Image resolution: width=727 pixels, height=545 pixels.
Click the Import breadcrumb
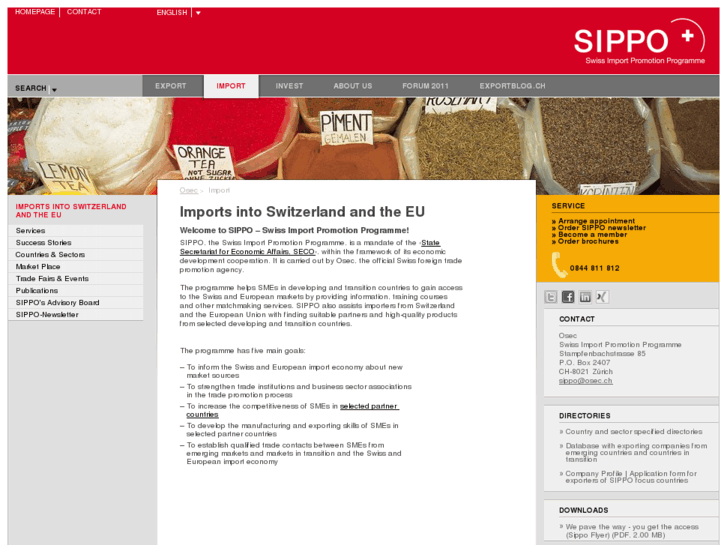(219, 190)
